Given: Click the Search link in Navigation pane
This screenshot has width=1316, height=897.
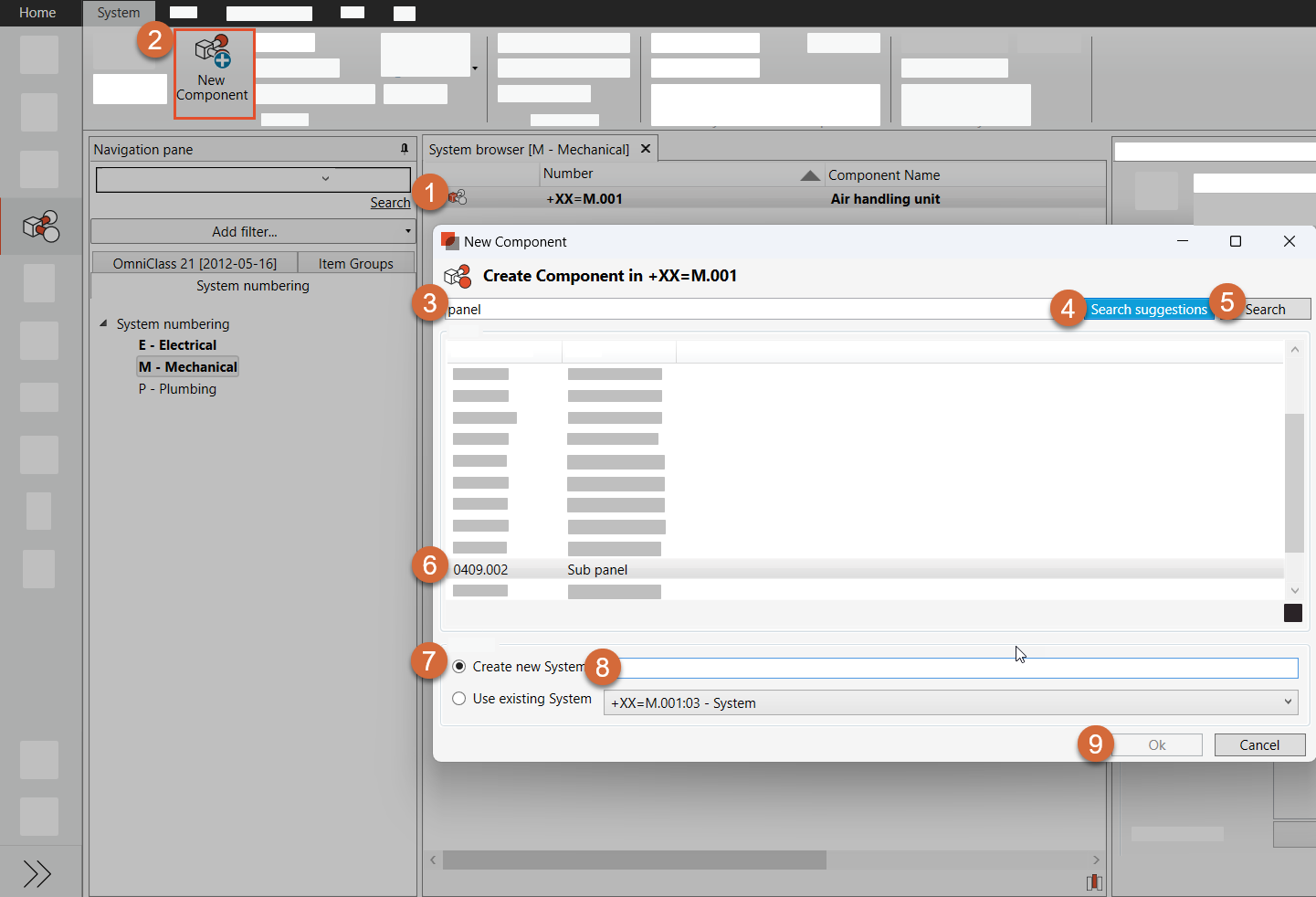Looking at the screenshot, I should click(390, 203).
